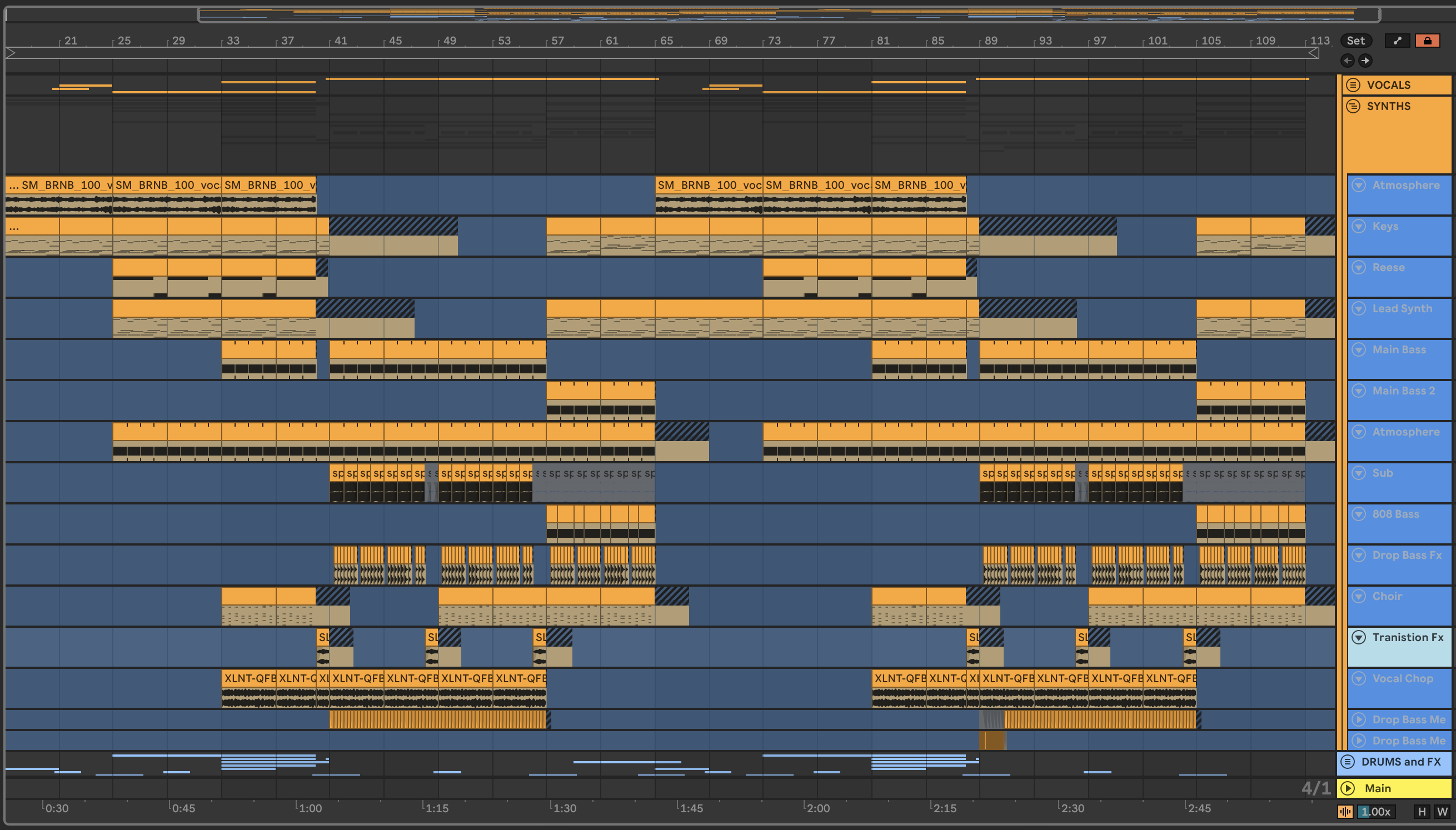Select the Lead Synth track name
This screenshot has width=1456, height=830.
[x=1402, y=308]
